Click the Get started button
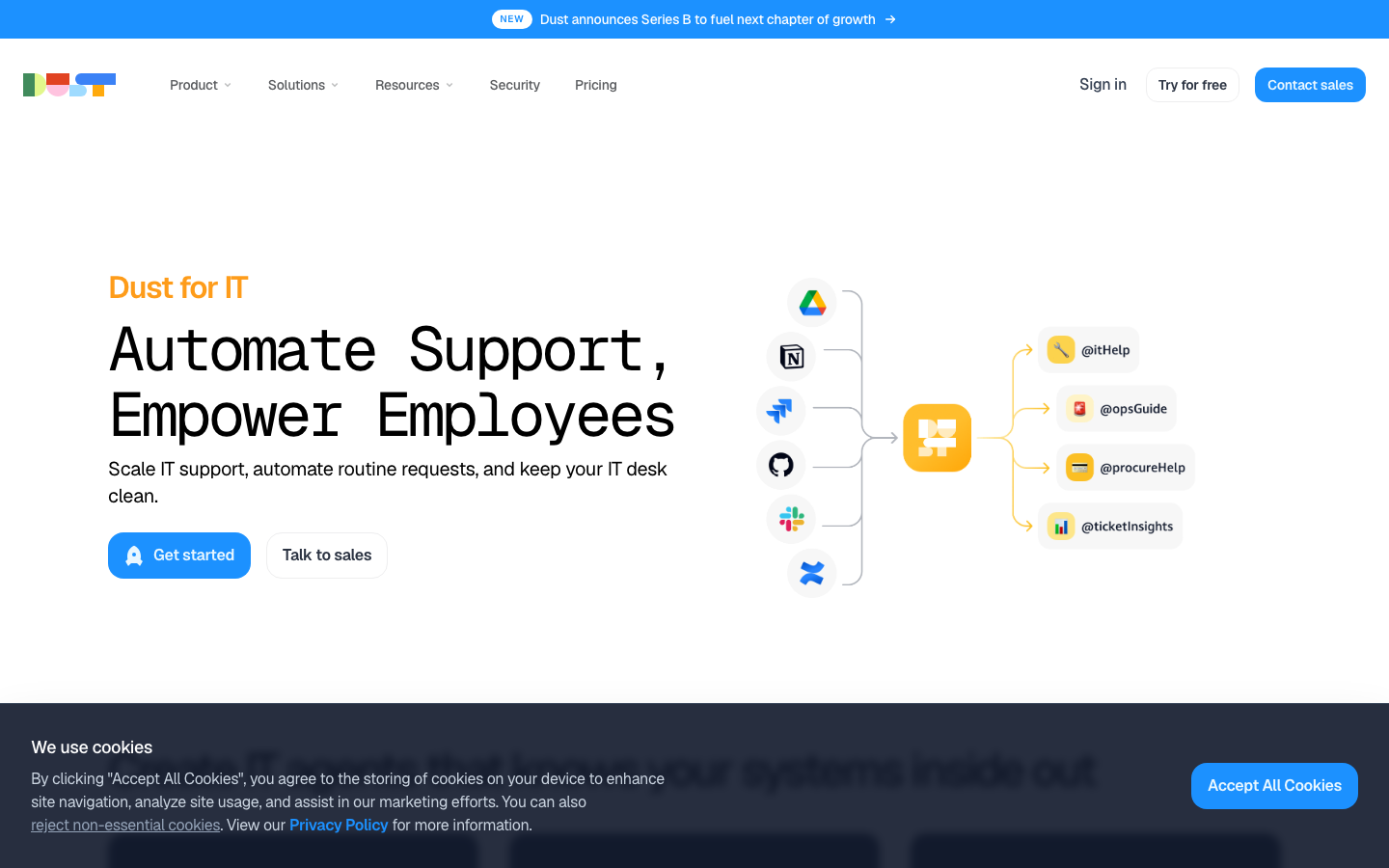This screenshot has height=868, width=1389. 179,556
